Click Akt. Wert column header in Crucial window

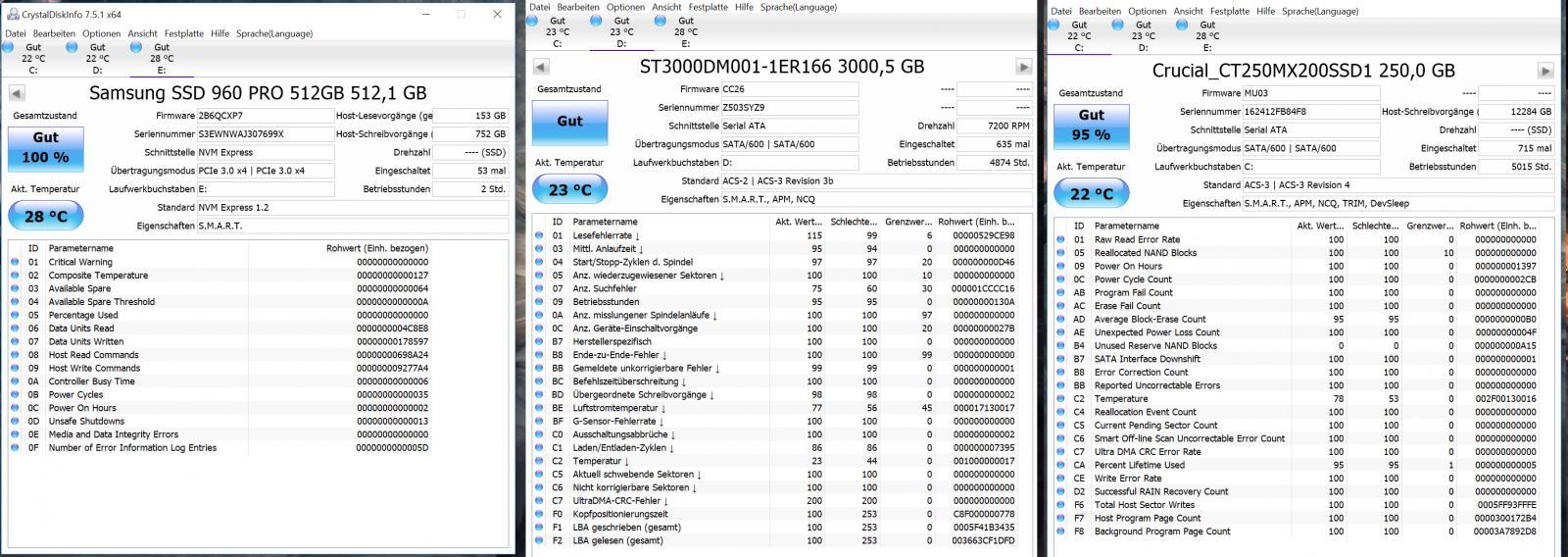click(1319, 226)
